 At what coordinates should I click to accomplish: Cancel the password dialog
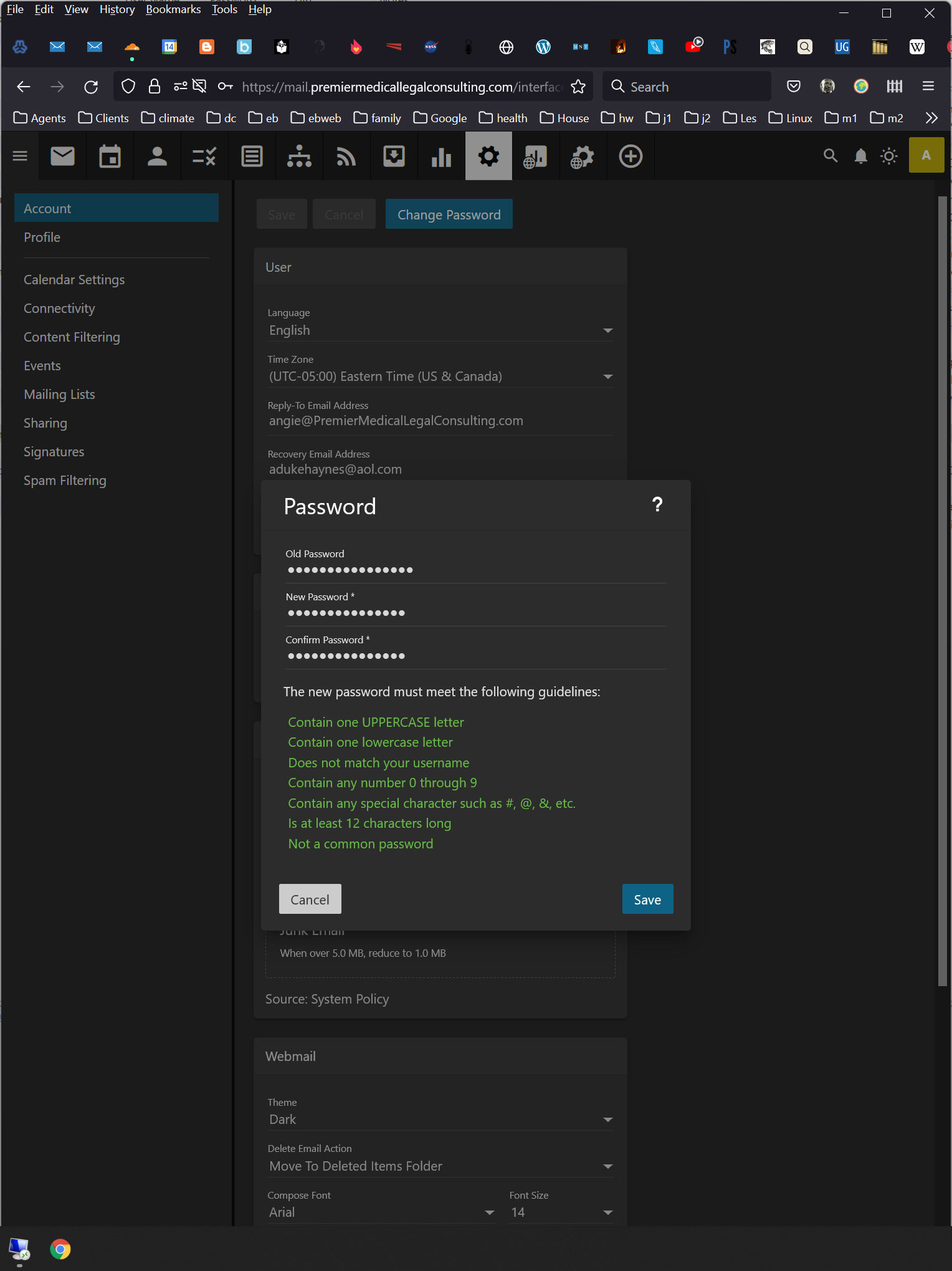[310, 899]
